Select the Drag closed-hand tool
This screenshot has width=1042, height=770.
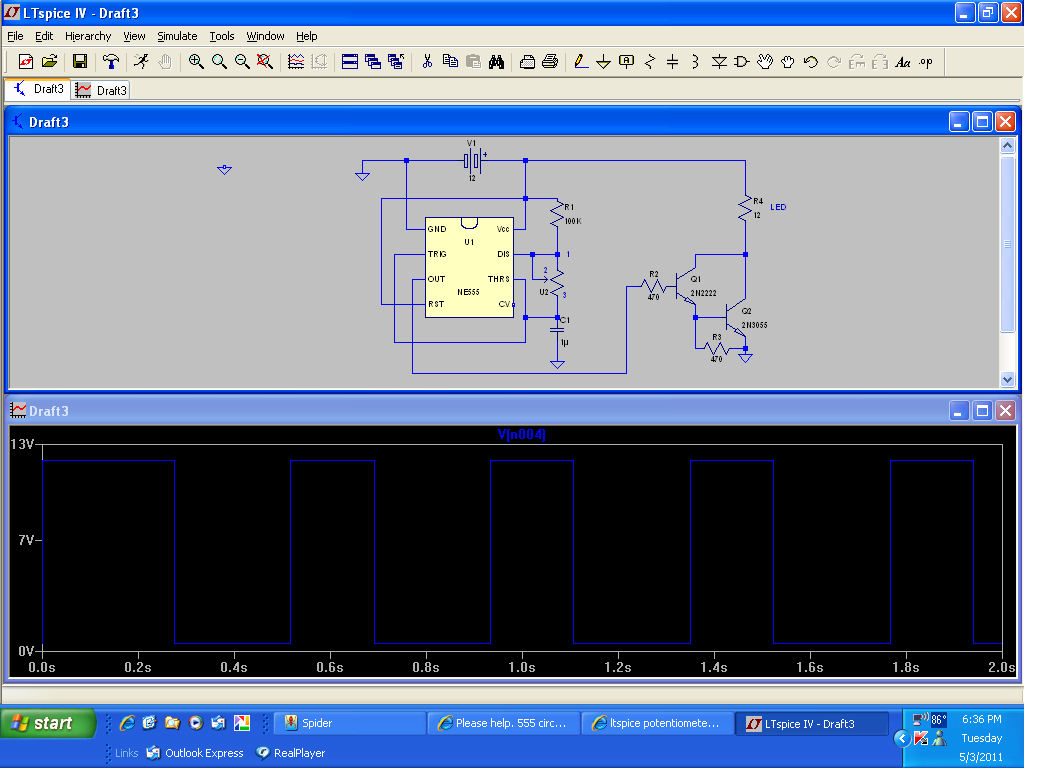[787, 62]
